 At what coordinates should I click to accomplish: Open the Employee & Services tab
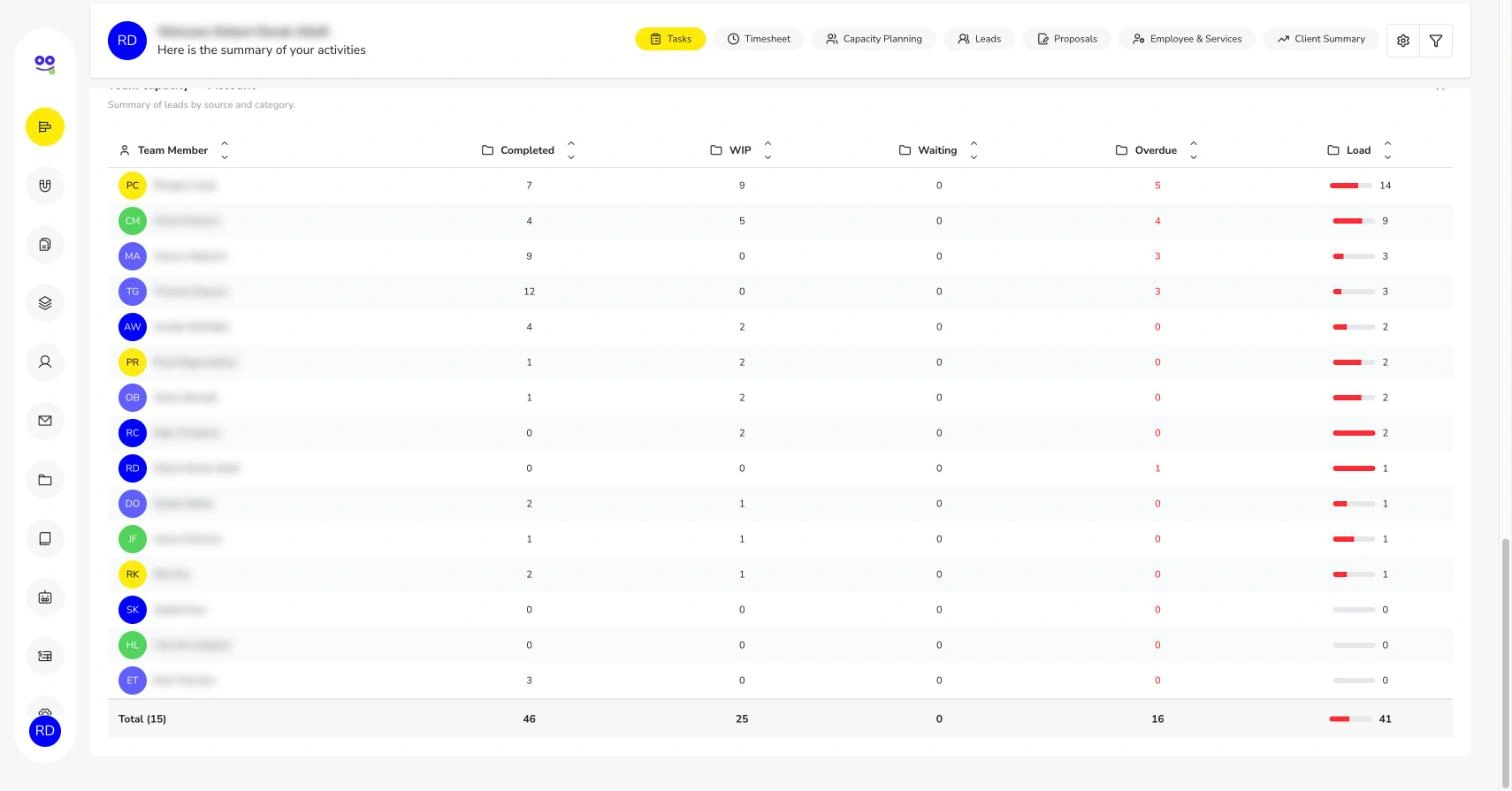click(x=1187, y=39)
